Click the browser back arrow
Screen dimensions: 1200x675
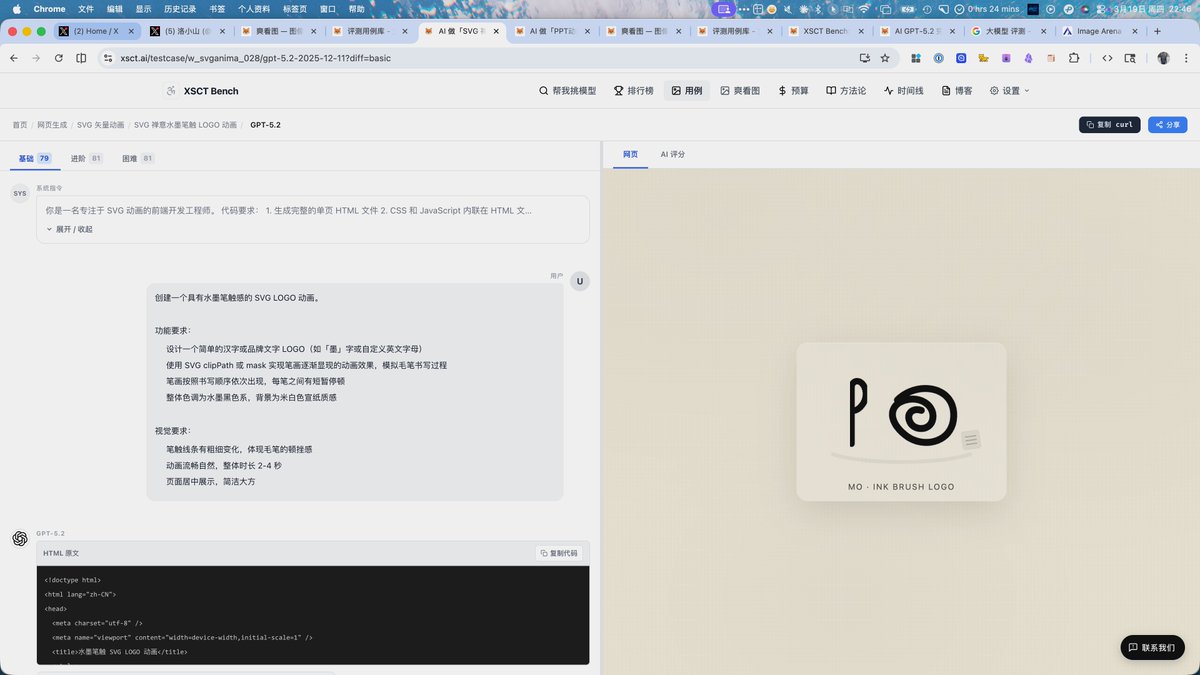[x=14, y=58]
